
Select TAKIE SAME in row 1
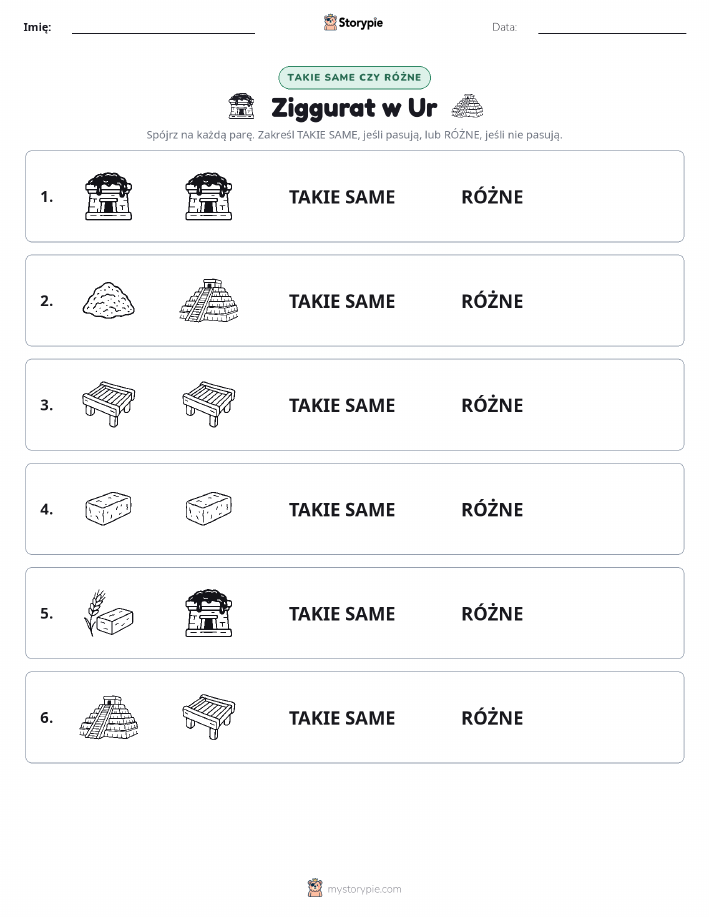point(342,197)
